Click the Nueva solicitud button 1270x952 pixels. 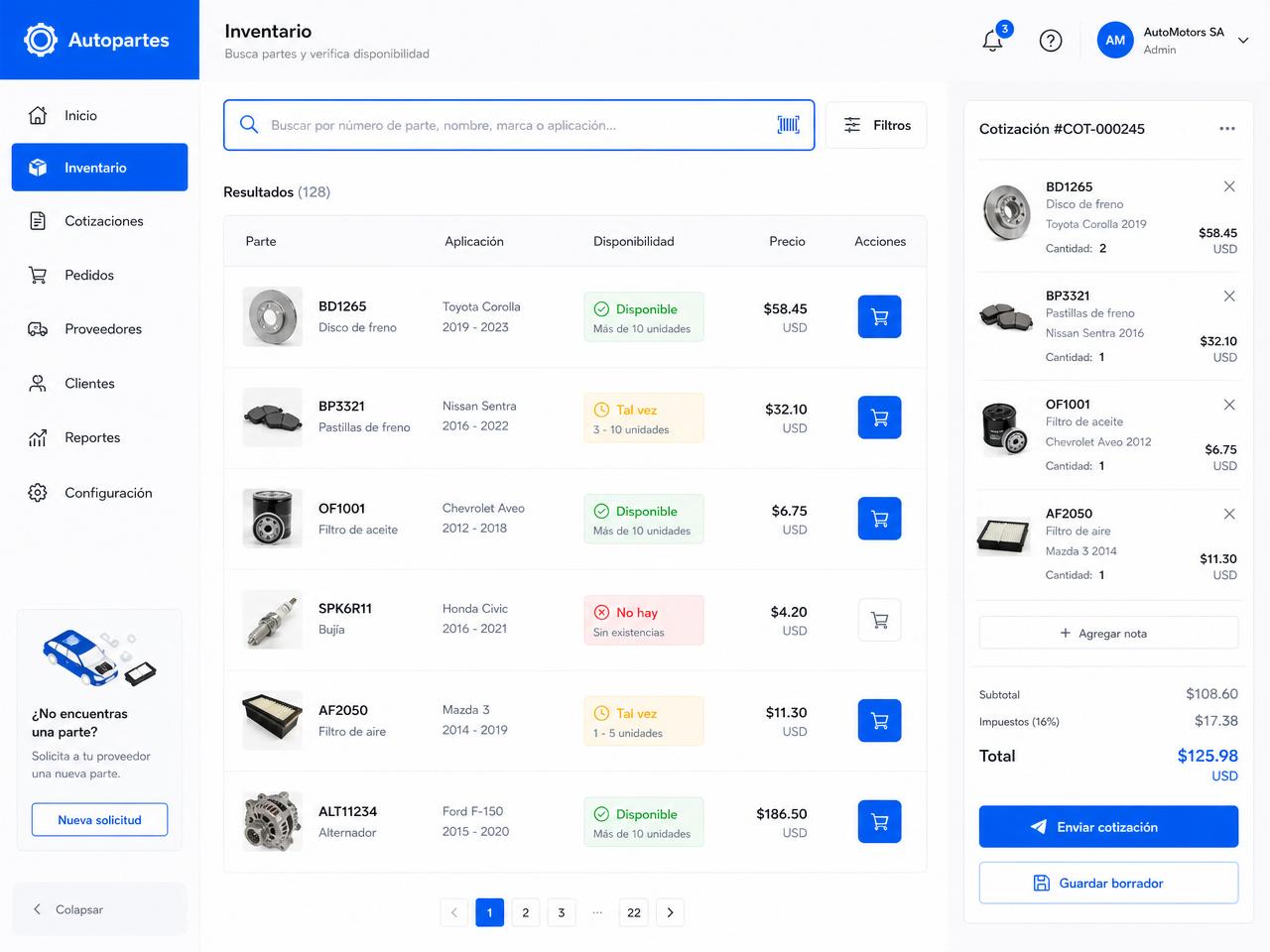99,820
